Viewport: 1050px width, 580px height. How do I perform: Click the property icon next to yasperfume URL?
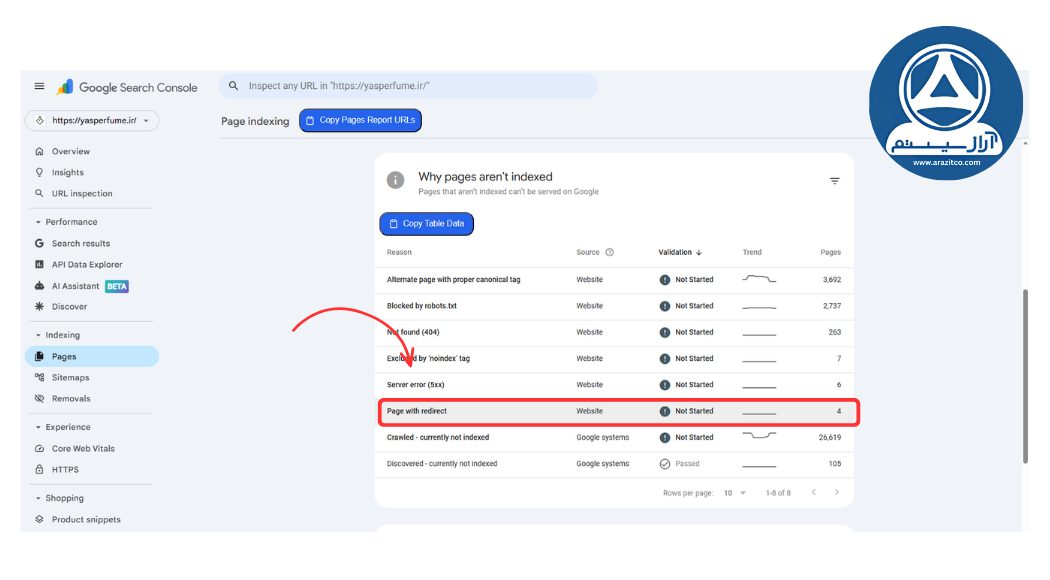pyautogui.click(x=40, y=121)
